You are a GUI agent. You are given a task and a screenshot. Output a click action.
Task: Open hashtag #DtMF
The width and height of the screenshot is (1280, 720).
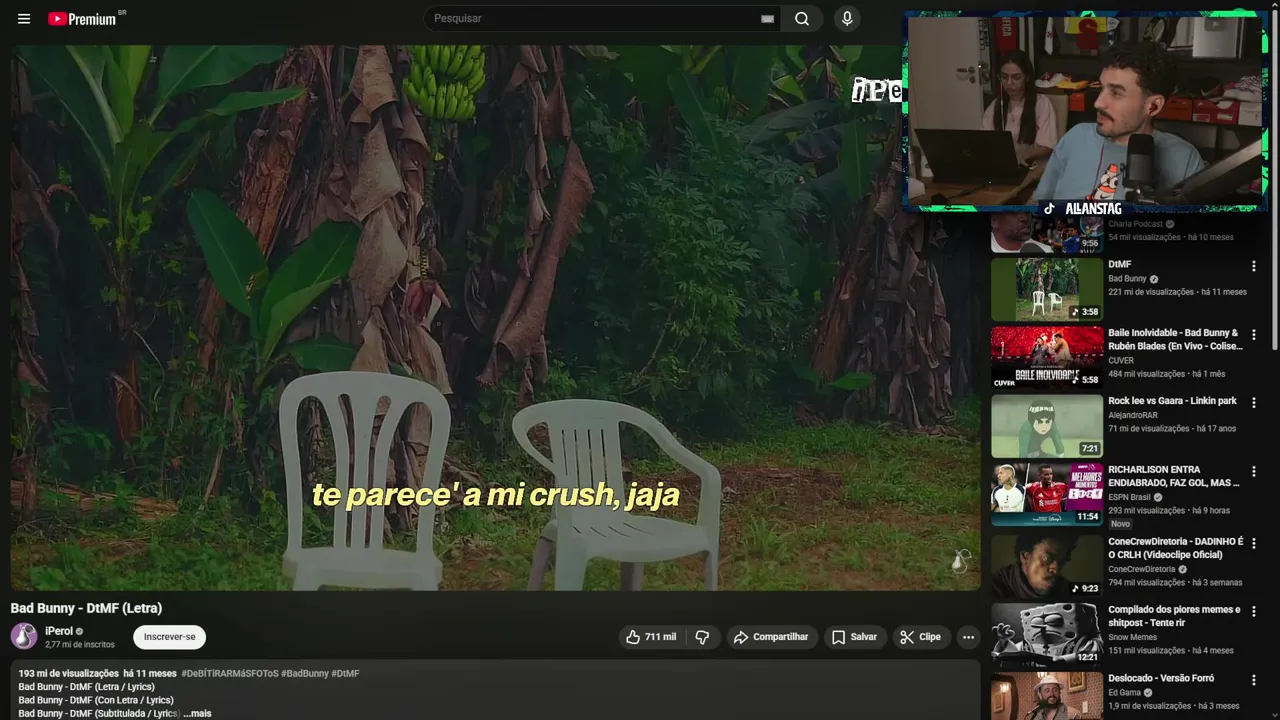click(x=345, y=673)
